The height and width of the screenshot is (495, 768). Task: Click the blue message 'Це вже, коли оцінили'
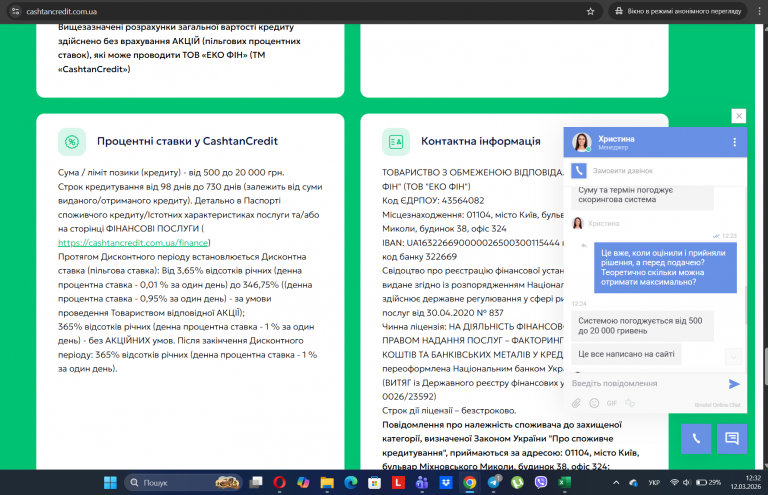(665, 267)
